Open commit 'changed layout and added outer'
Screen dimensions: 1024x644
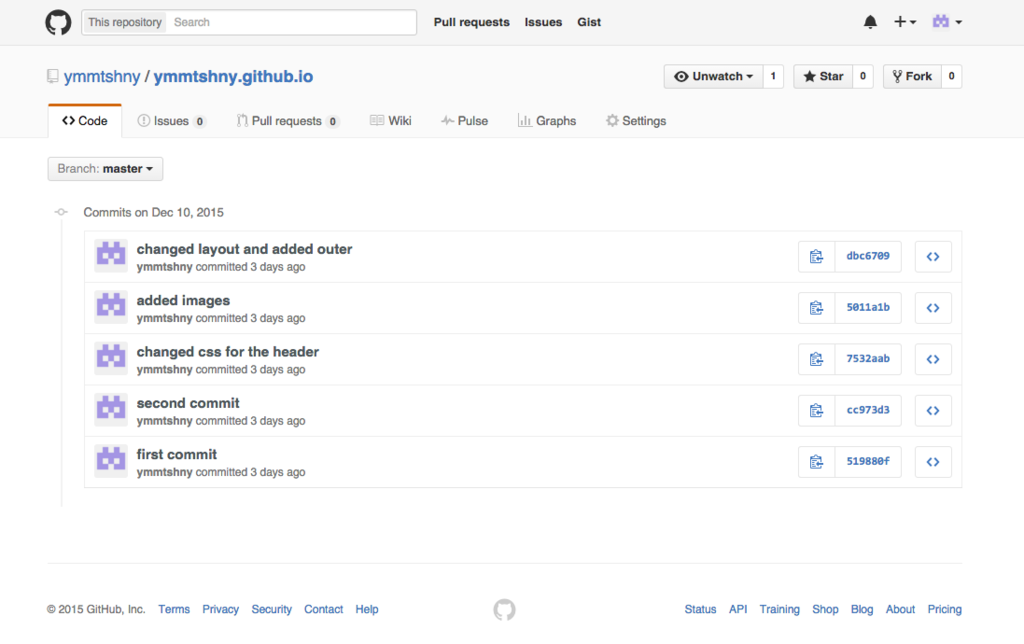click(244, 249)
